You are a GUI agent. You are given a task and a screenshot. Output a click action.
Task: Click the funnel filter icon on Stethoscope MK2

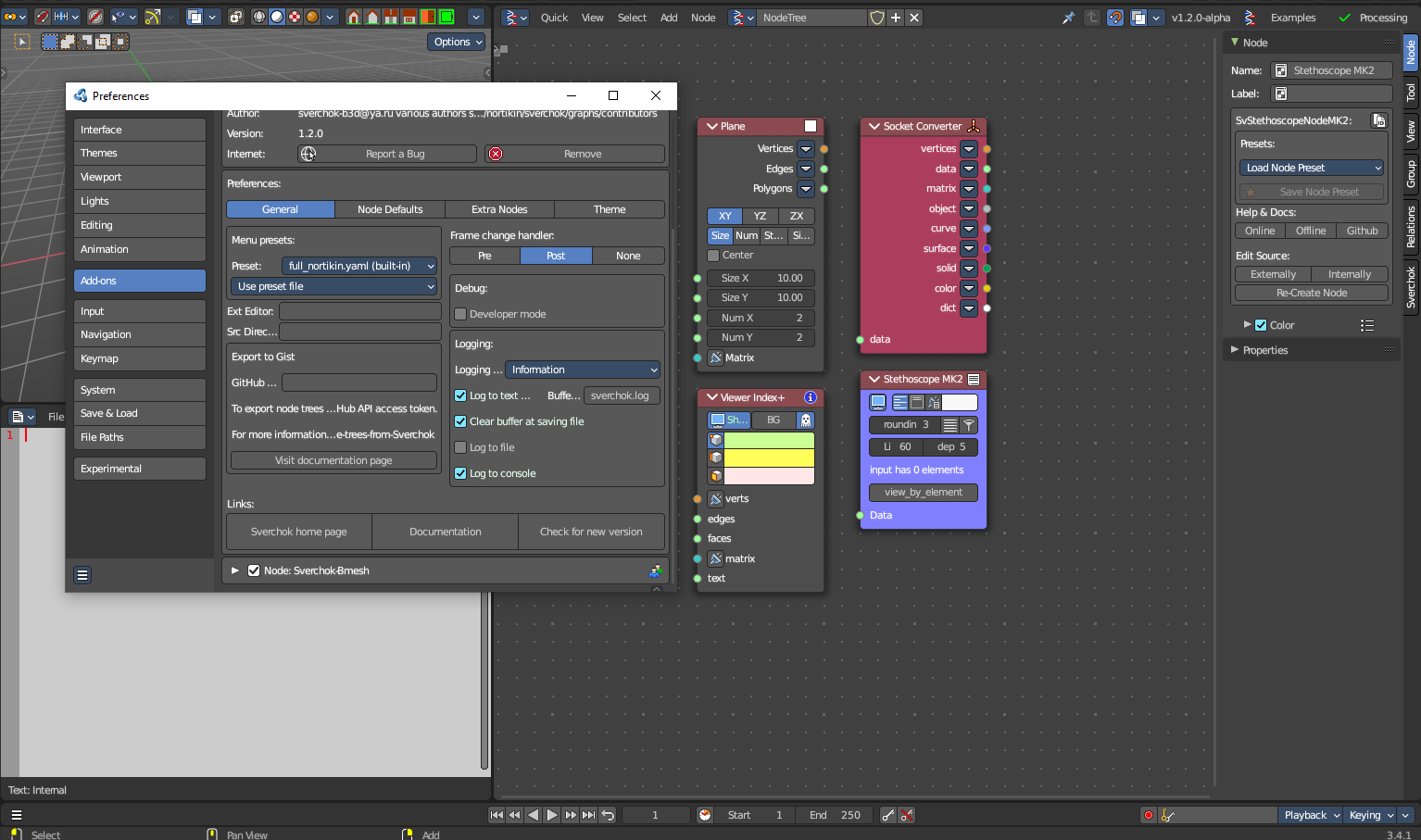[968, 425]
